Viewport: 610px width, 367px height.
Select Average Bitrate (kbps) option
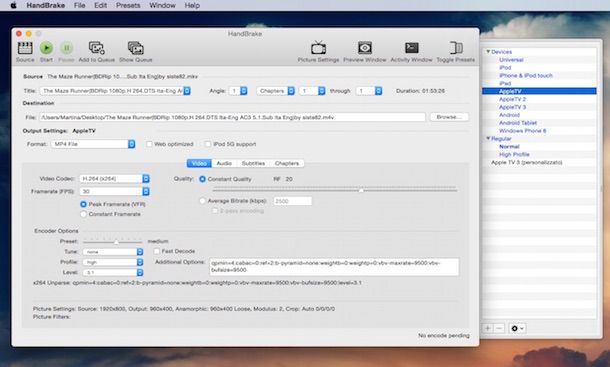[x=202, y=201]
